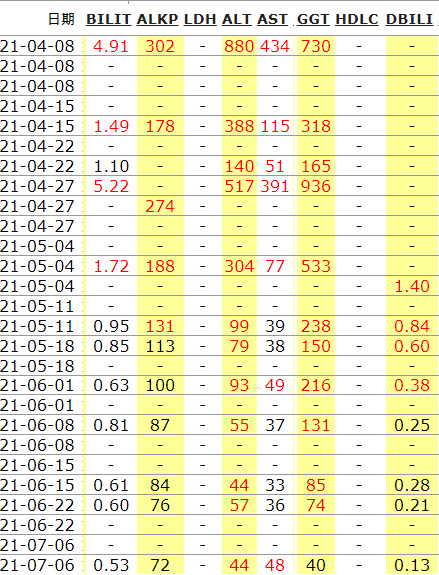Select AST value 391
The width and height of the screenshot is (439, 575).
[275, 186]
